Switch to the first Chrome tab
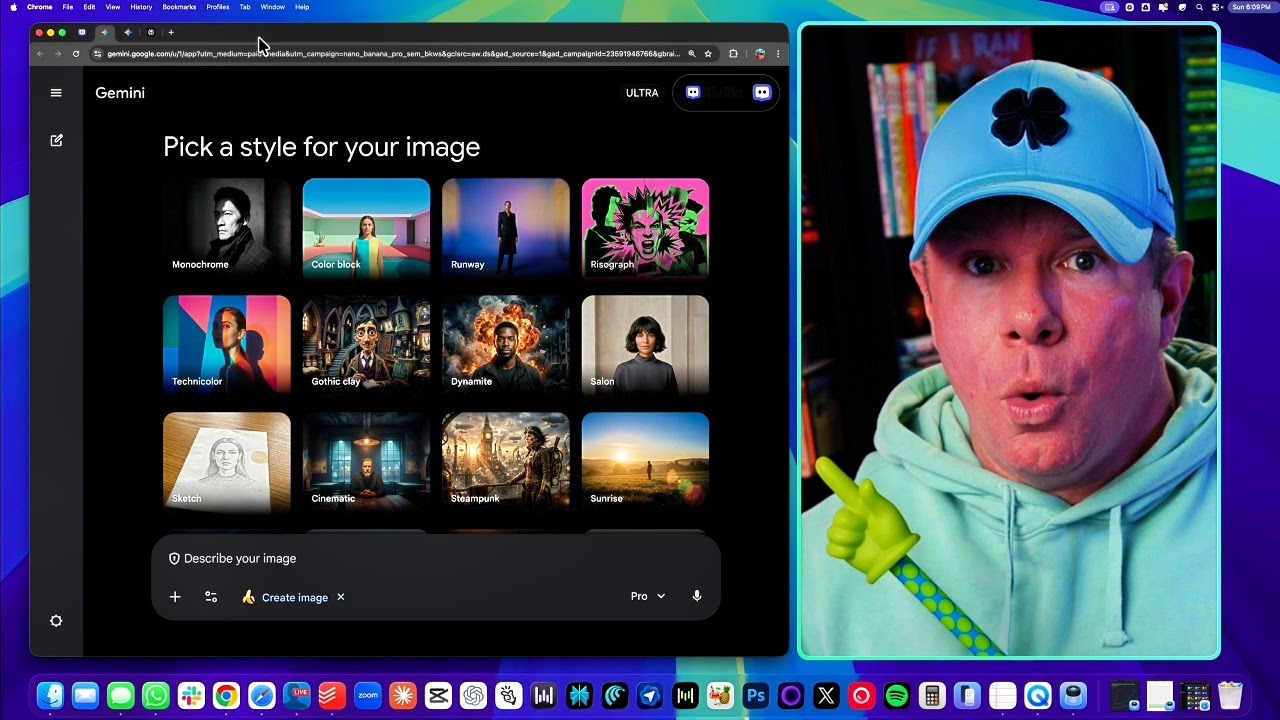Screen dimensions: 1280x720 coord(82,32)
